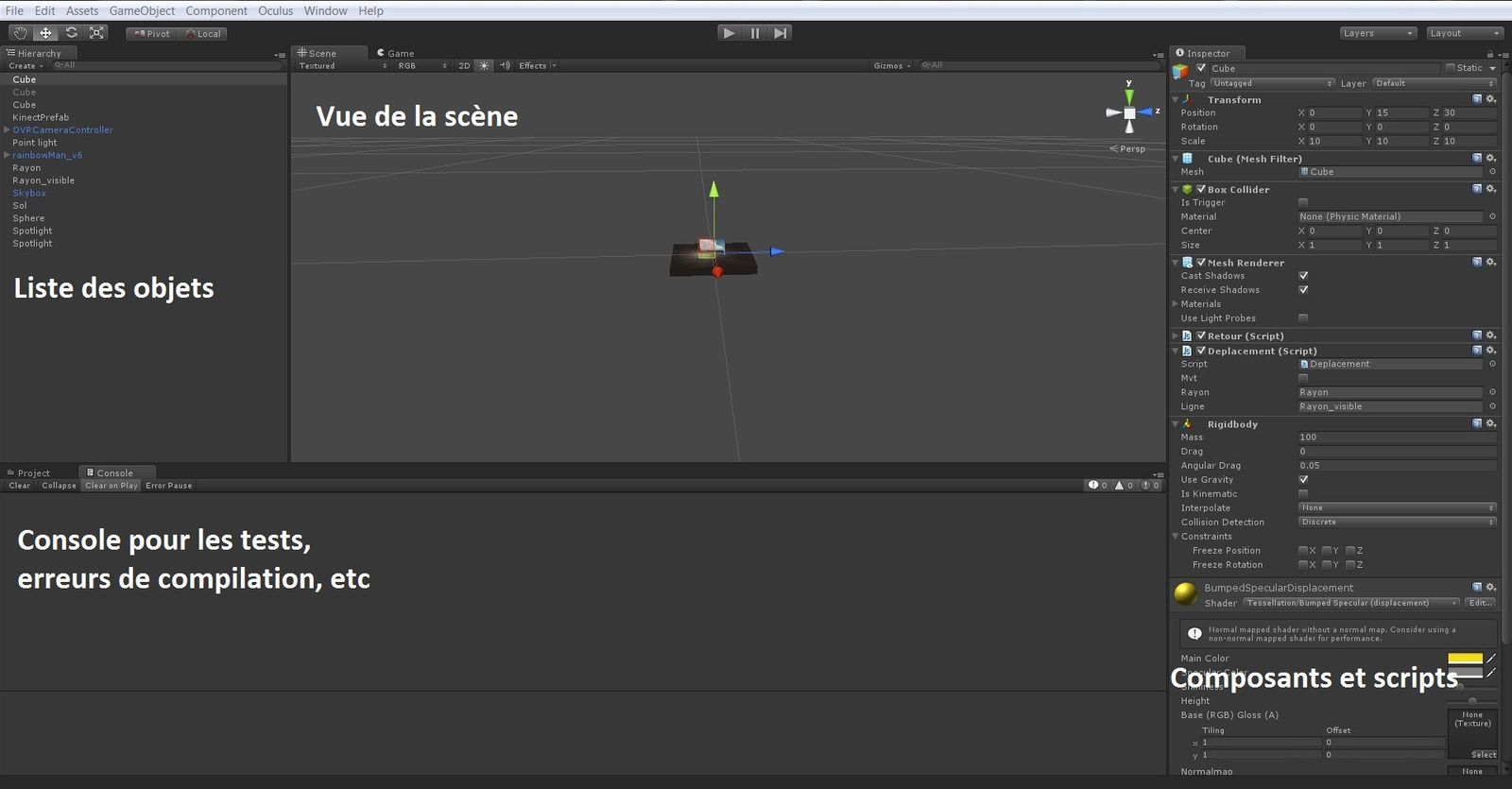Viewport: 1512px width, 789px height.
Task: Select the Scale tool
Action: pyautogui.click(x=96, y=33)
